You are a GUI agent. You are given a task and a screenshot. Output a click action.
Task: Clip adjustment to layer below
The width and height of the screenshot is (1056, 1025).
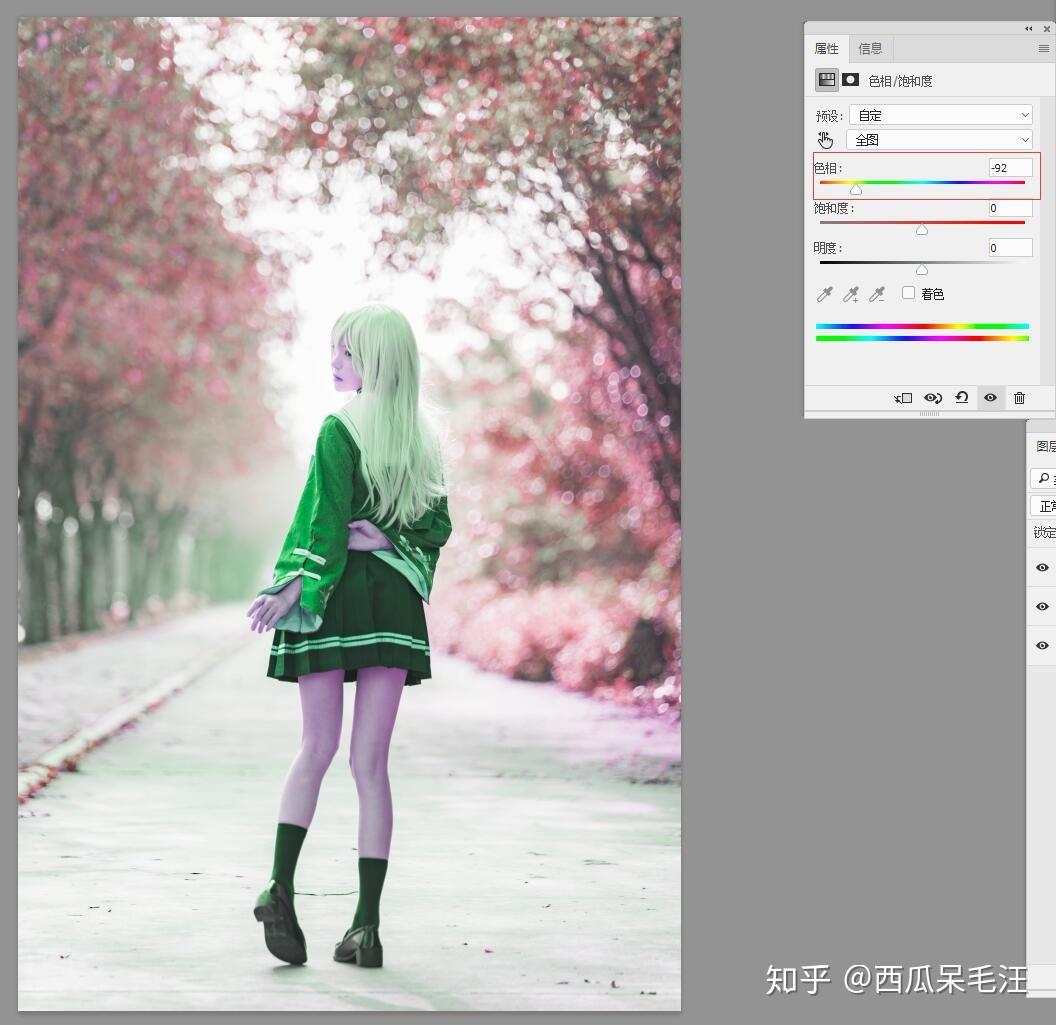click(x=903, y=398)
